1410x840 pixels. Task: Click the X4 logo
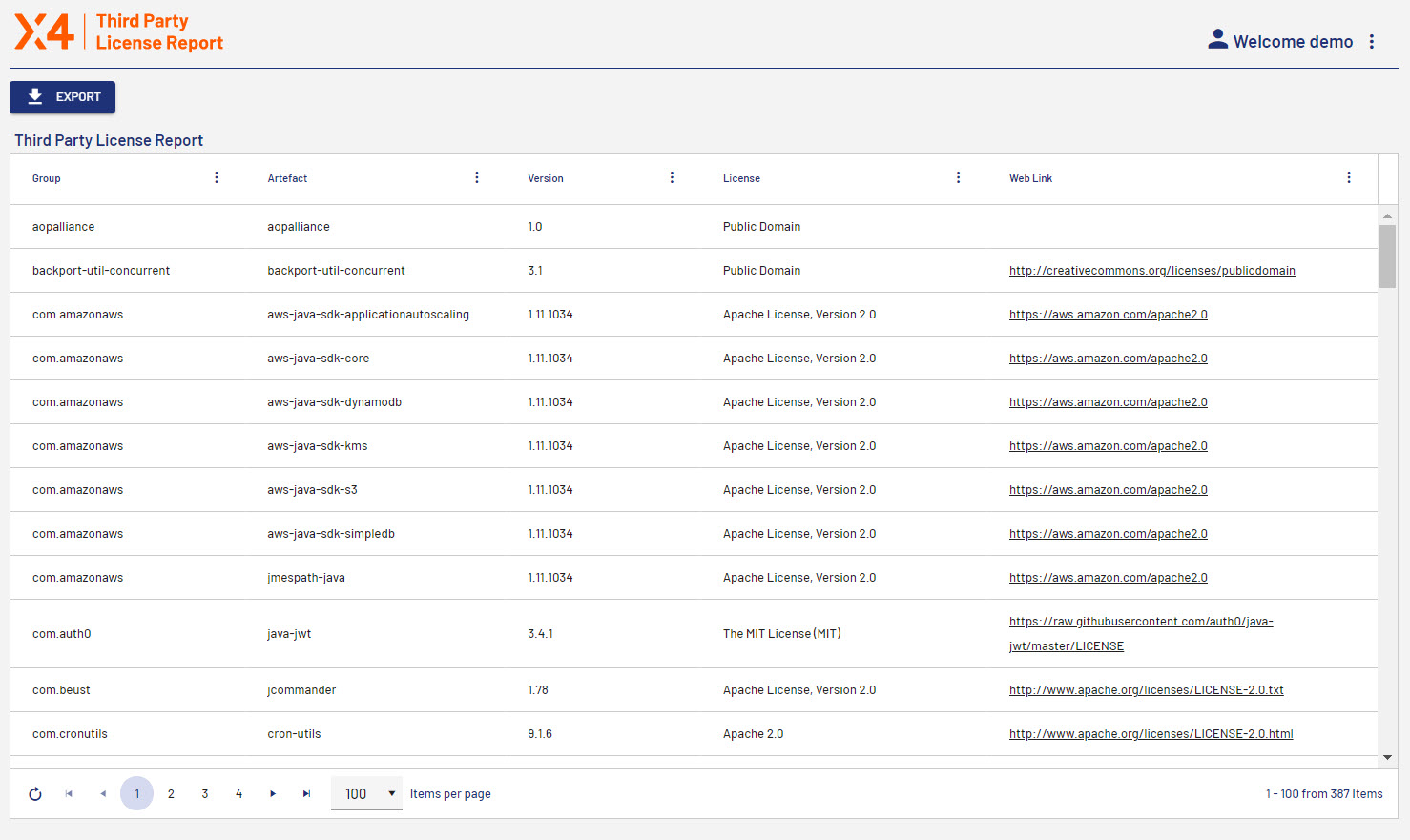click(x=44, y=32)
